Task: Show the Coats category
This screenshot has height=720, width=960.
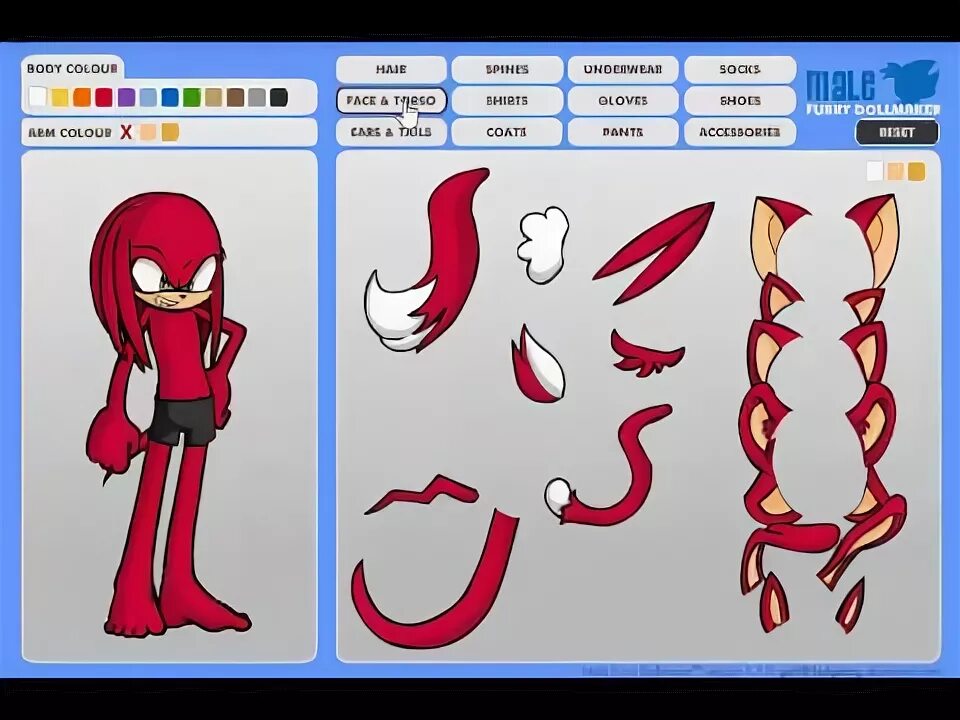Action: 507,132
